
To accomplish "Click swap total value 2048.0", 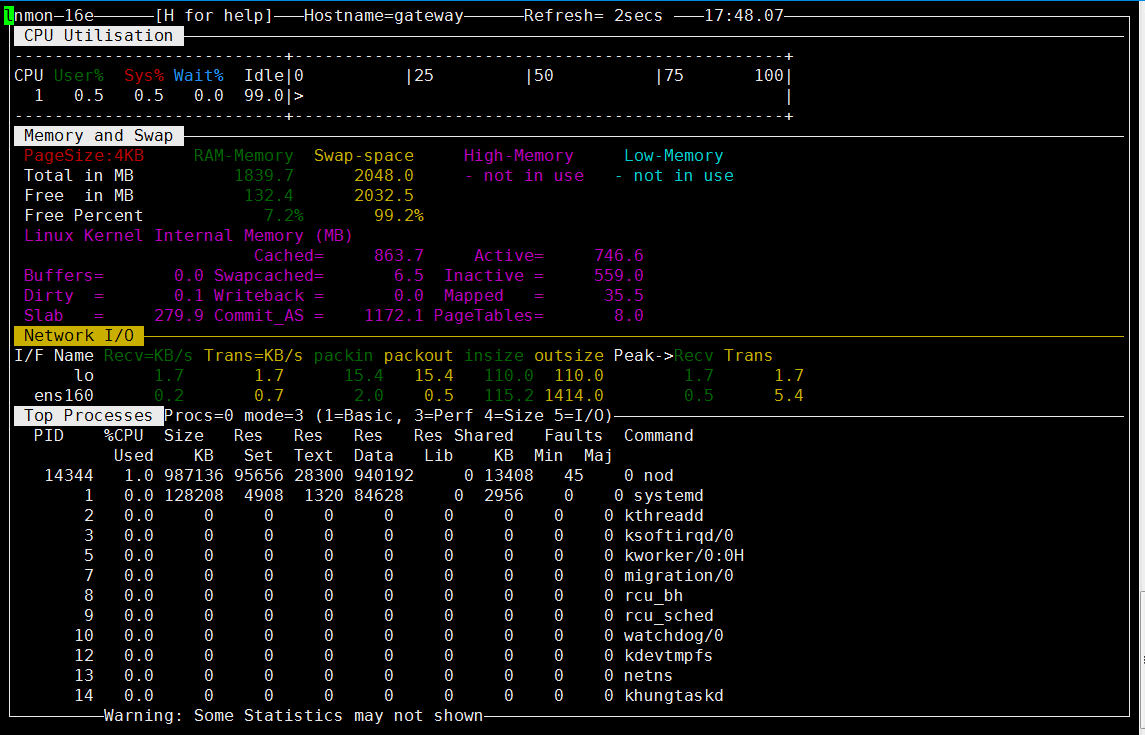I will (x=383, y=176).
